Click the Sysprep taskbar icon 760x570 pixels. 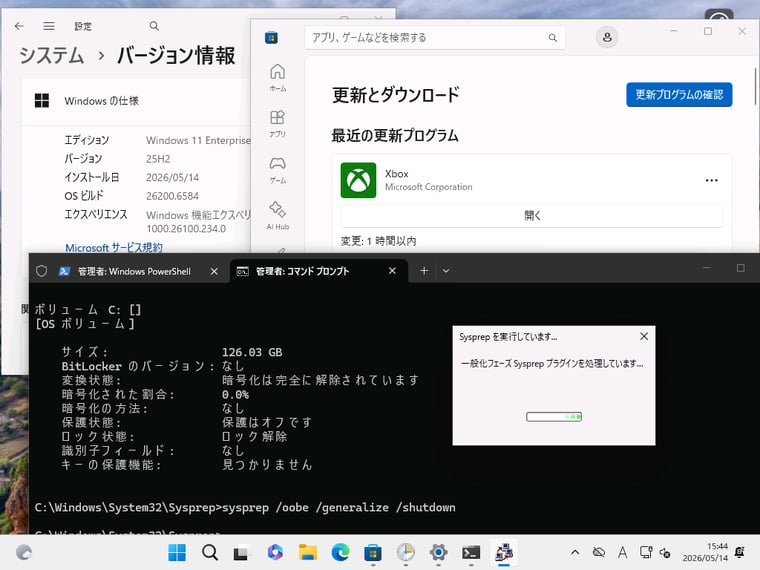tap(504, 552)
